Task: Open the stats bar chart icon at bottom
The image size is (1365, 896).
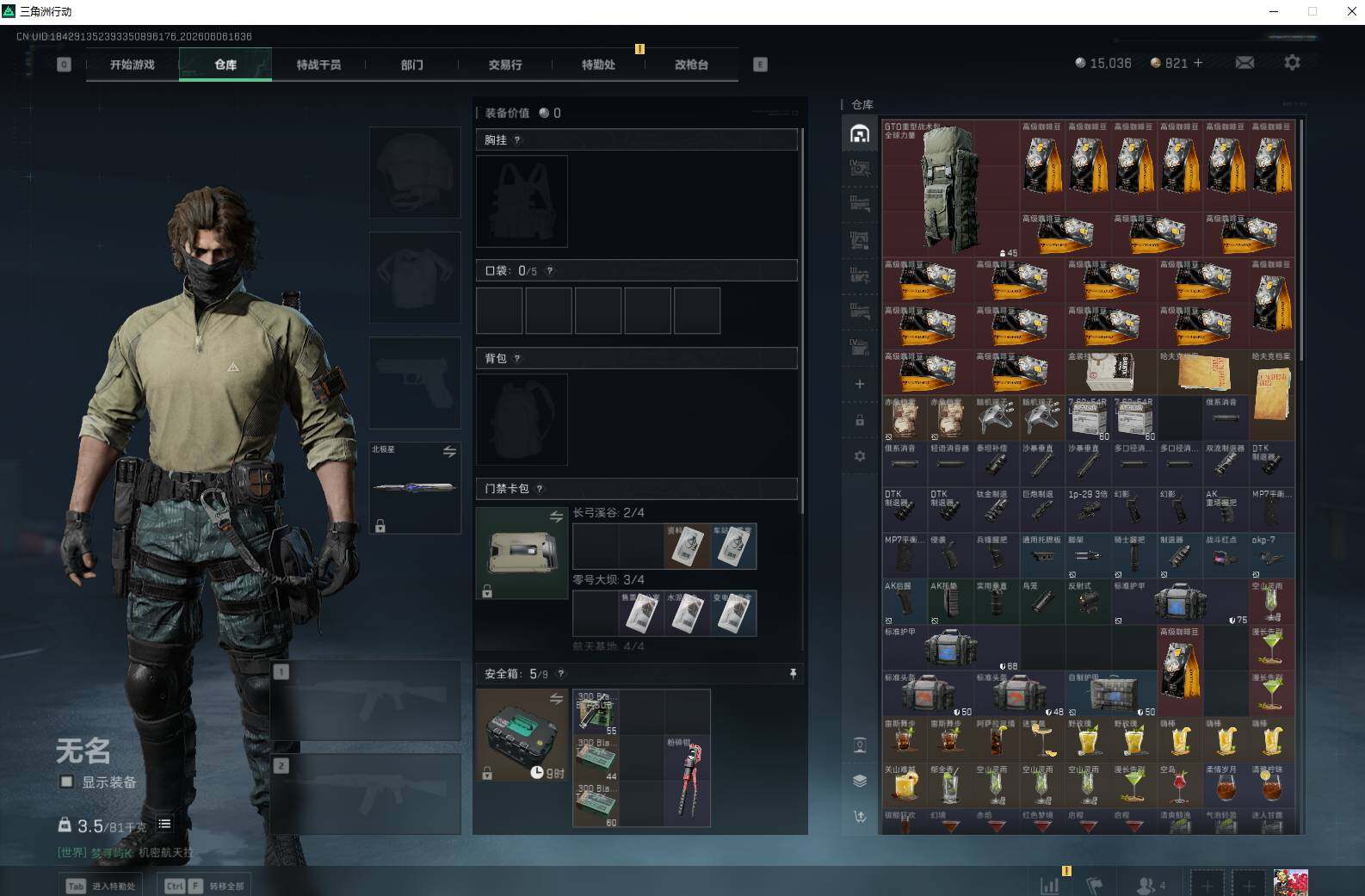Action: point(1050,885)
